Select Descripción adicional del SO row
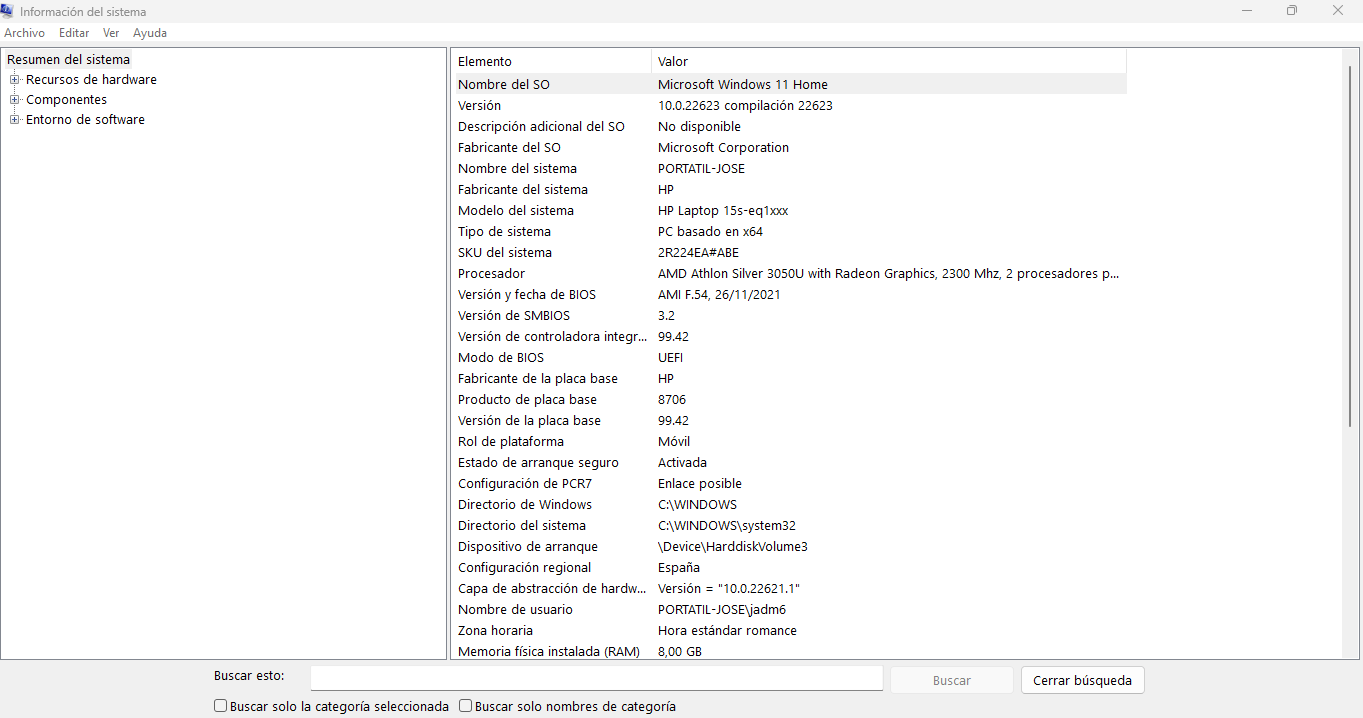 tap(789, 127)
